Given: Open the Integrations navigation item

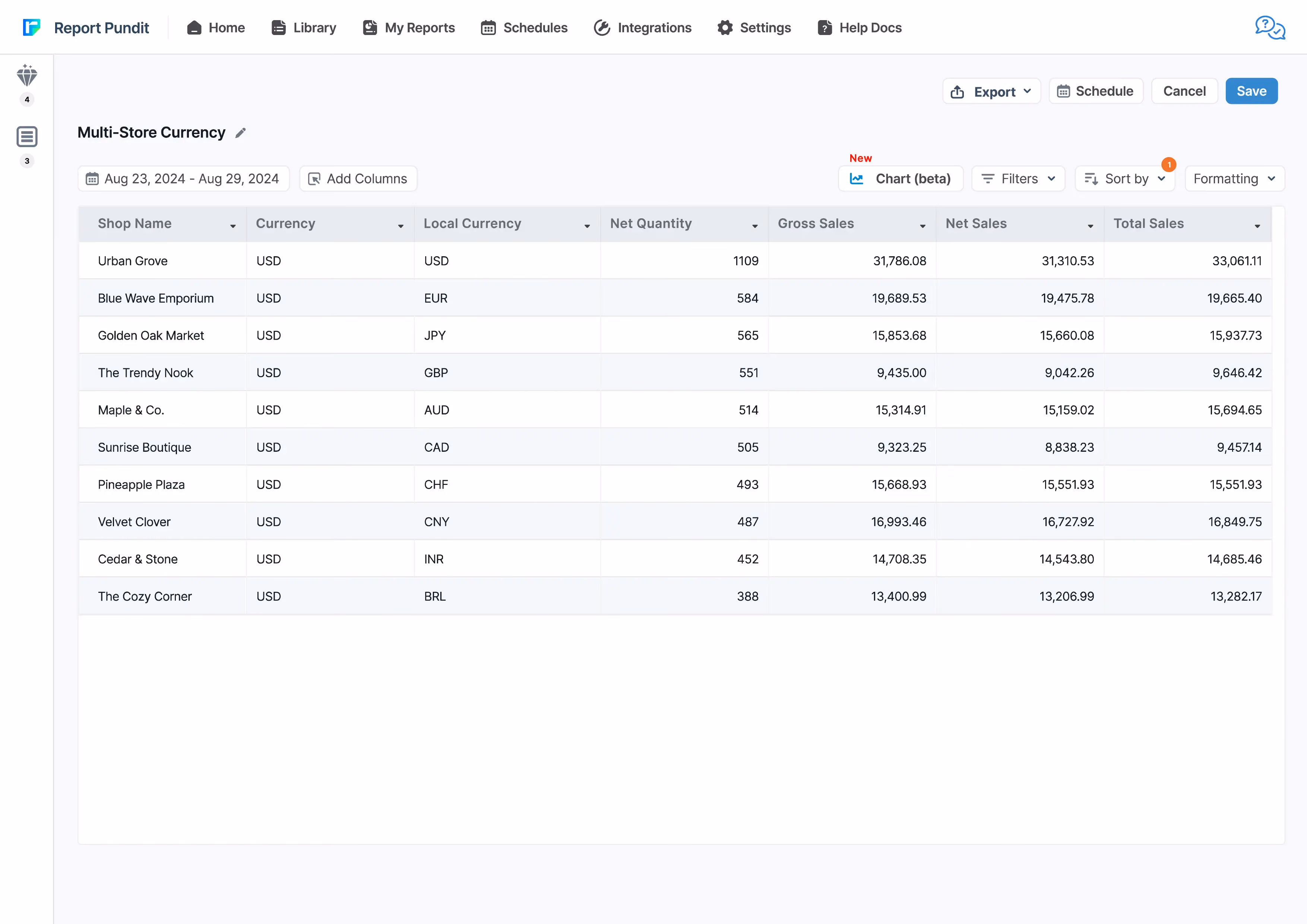Looking at the screenshot, I should pyautogui.click(x=643, y=27).
